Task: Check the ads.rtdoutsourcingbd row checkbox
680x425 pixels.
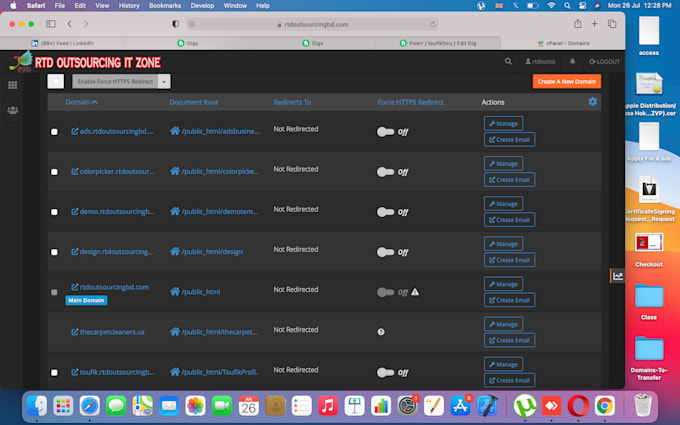Action: click(54, 132)
